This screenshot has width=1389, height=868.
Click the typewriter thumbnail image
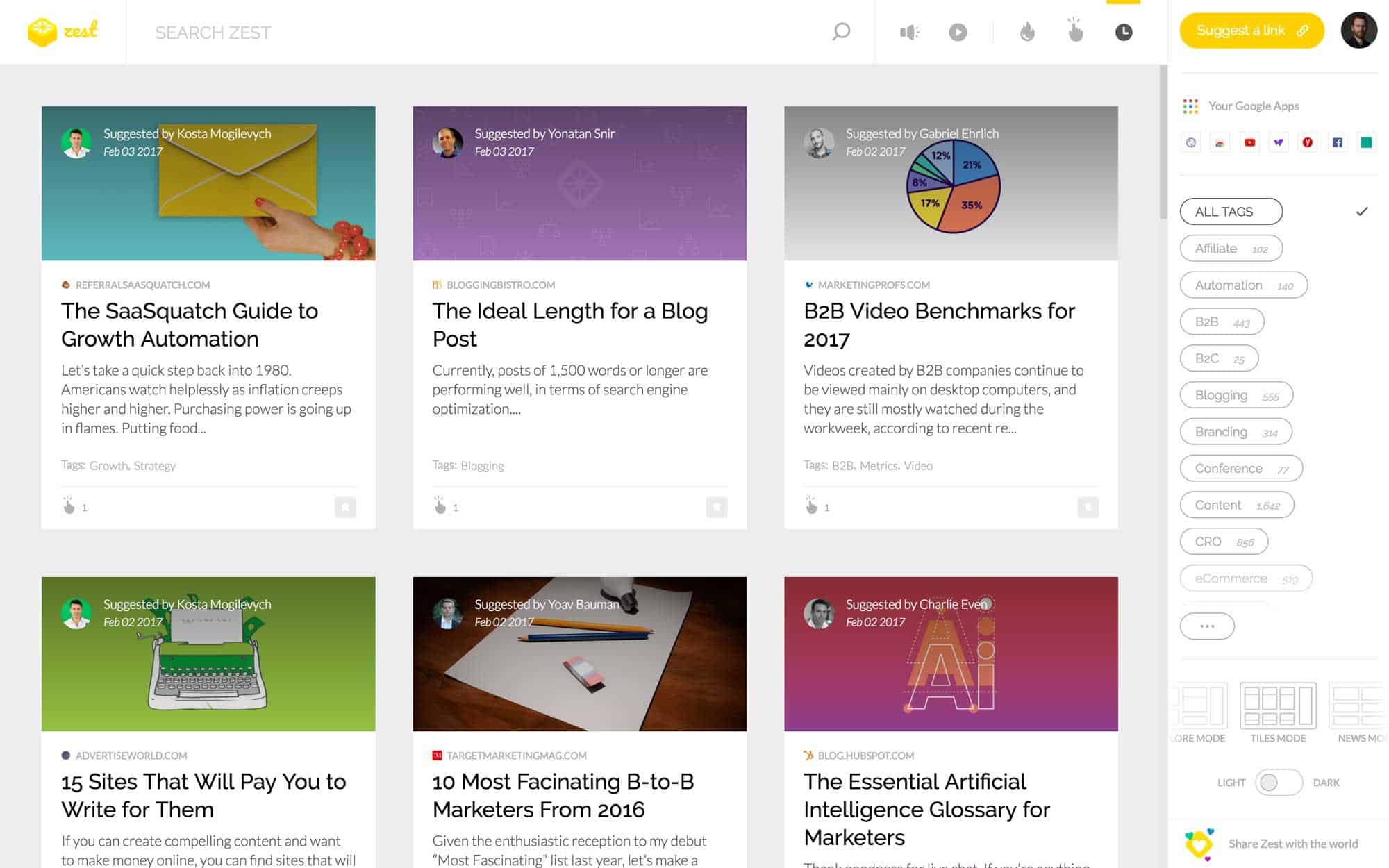[x=208, y=654]
